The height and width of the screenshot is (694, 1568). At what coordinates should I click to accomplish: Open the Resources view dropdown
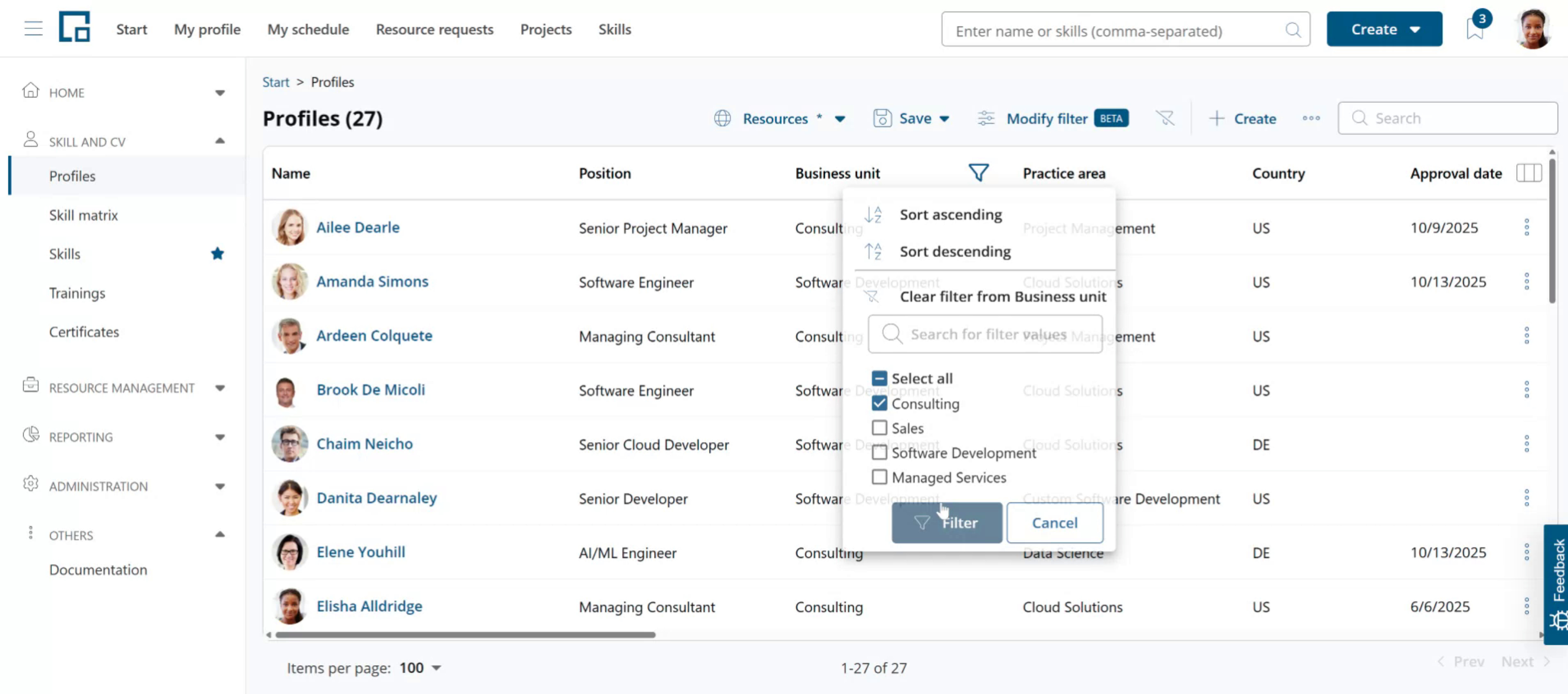pyautogui.click(x=780, y=118)
